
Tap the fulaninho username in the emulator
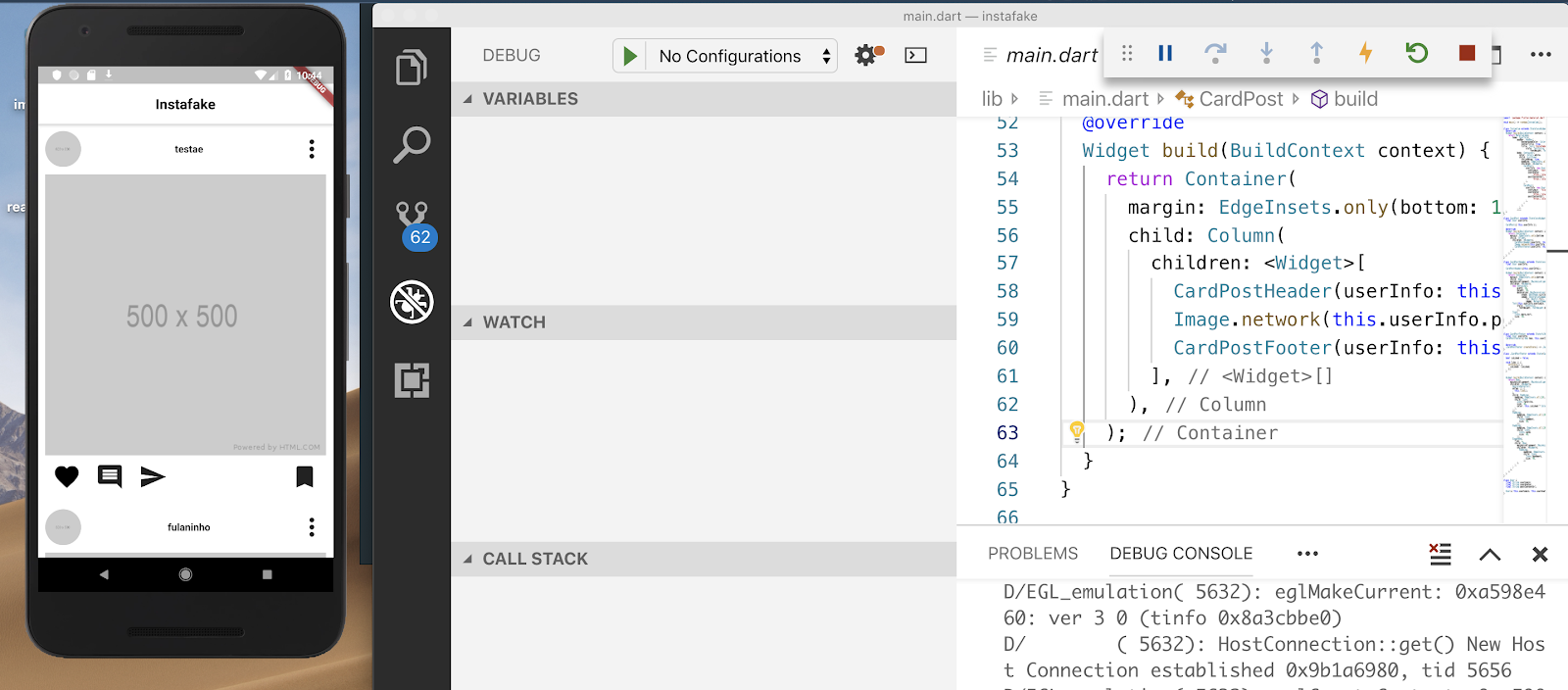click(189, 527)
